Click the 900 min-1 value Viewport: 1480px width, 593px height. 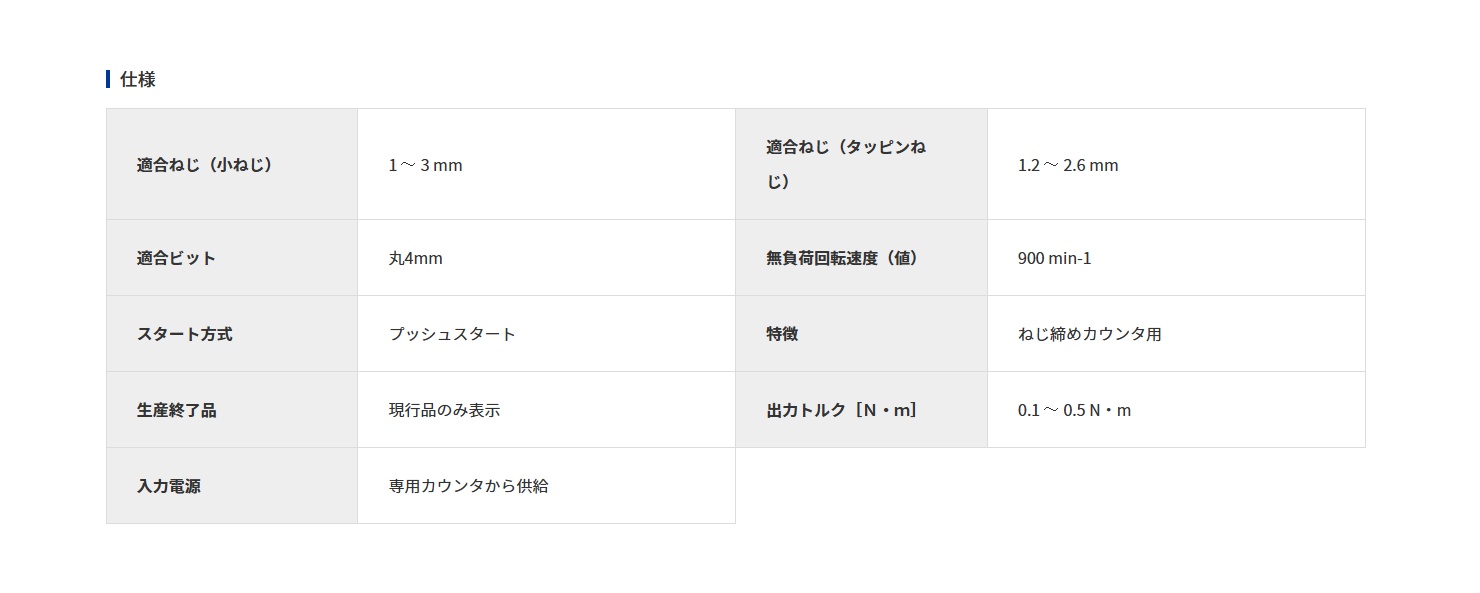click(x=1055, y=258)
